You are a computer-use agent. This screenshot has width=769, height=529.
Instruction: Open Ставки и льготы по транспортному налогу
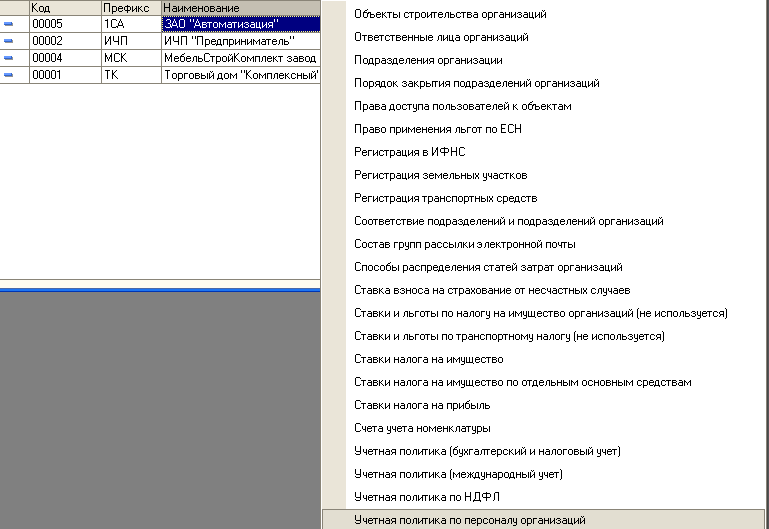click(x=509, y=336)
